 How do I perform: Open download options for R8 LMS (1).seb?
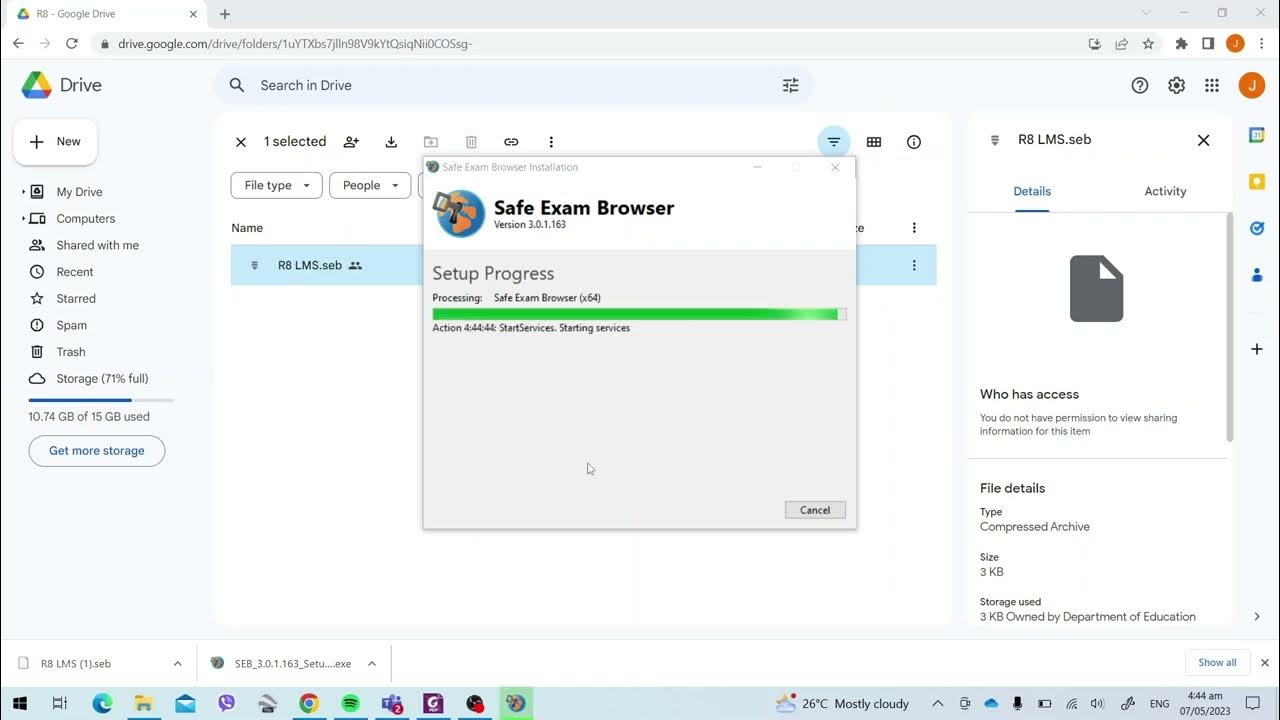point(177,663)
